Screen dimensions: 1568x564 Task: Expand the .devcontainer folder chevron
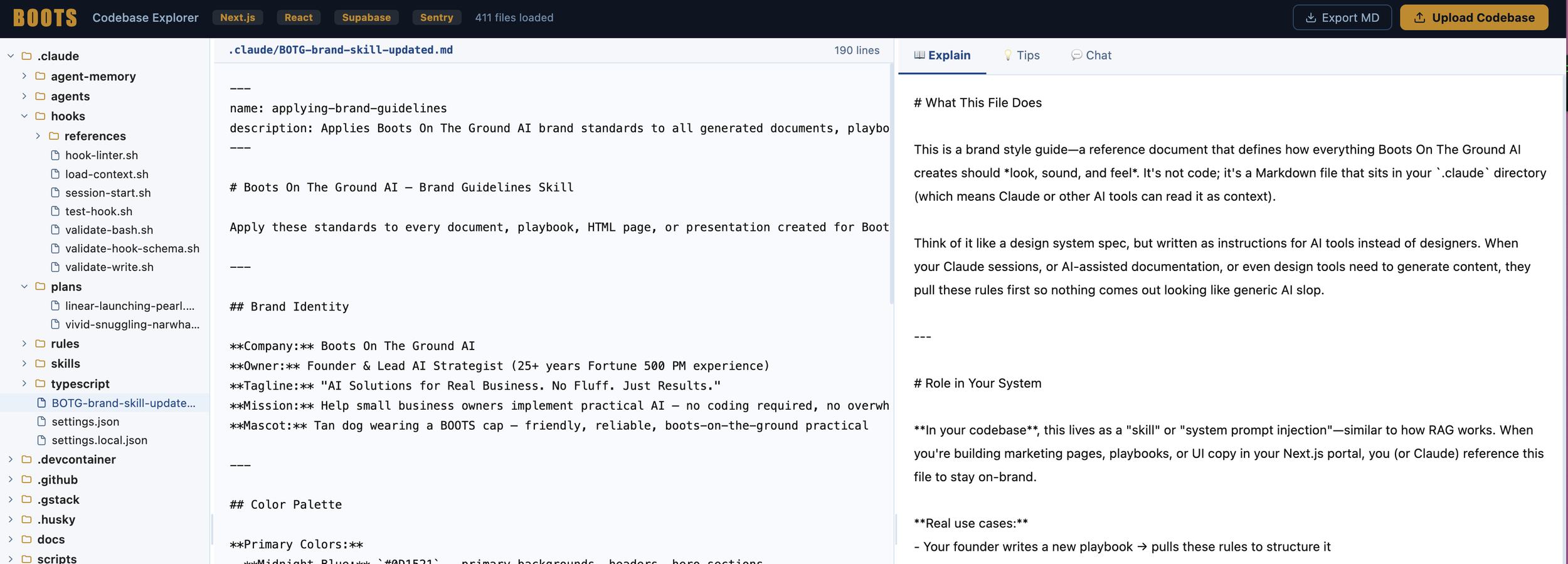tap(11, 460)
